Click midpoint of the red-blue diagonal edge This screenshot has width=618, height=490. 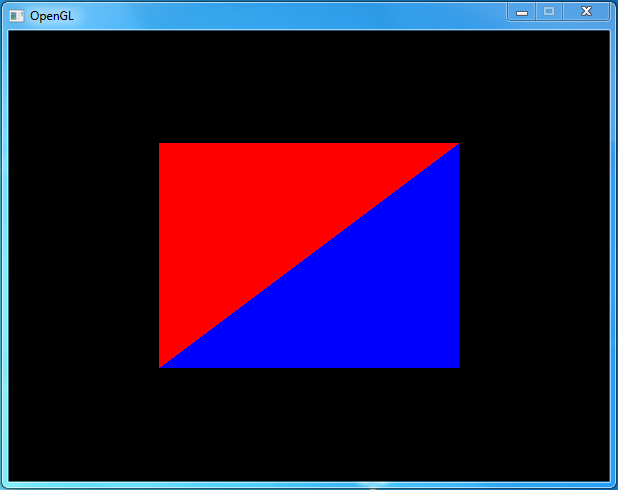coord(309,256)
